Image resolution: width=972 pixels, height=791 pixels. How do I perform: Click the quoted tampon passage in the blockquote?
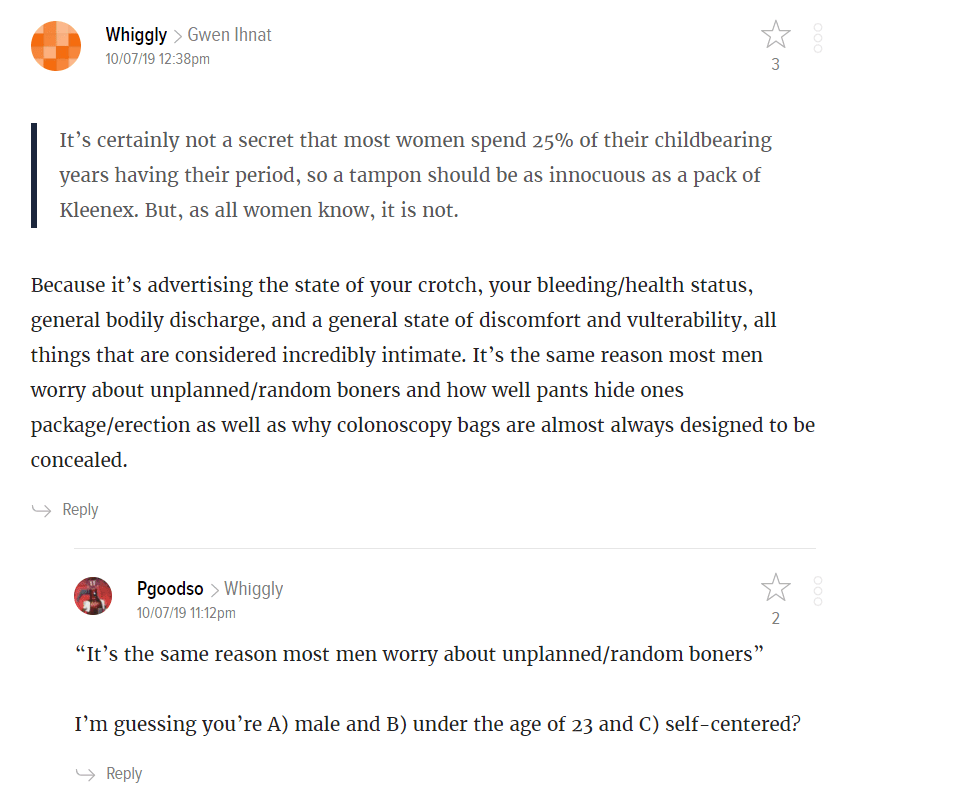415,175
